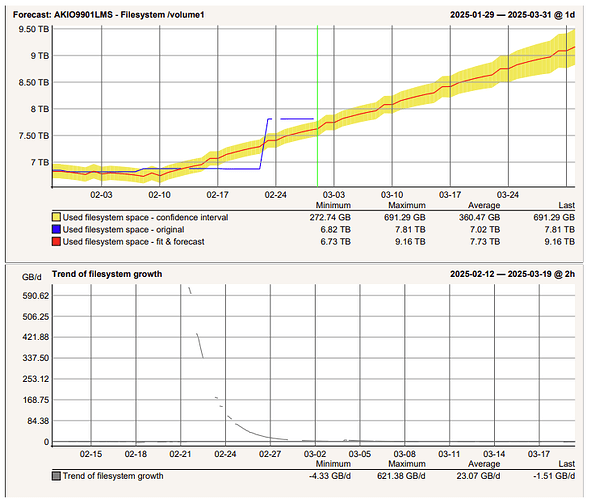
Task: Click the gray filesystem growth legend swatch
Action: [x=56, y=476]
